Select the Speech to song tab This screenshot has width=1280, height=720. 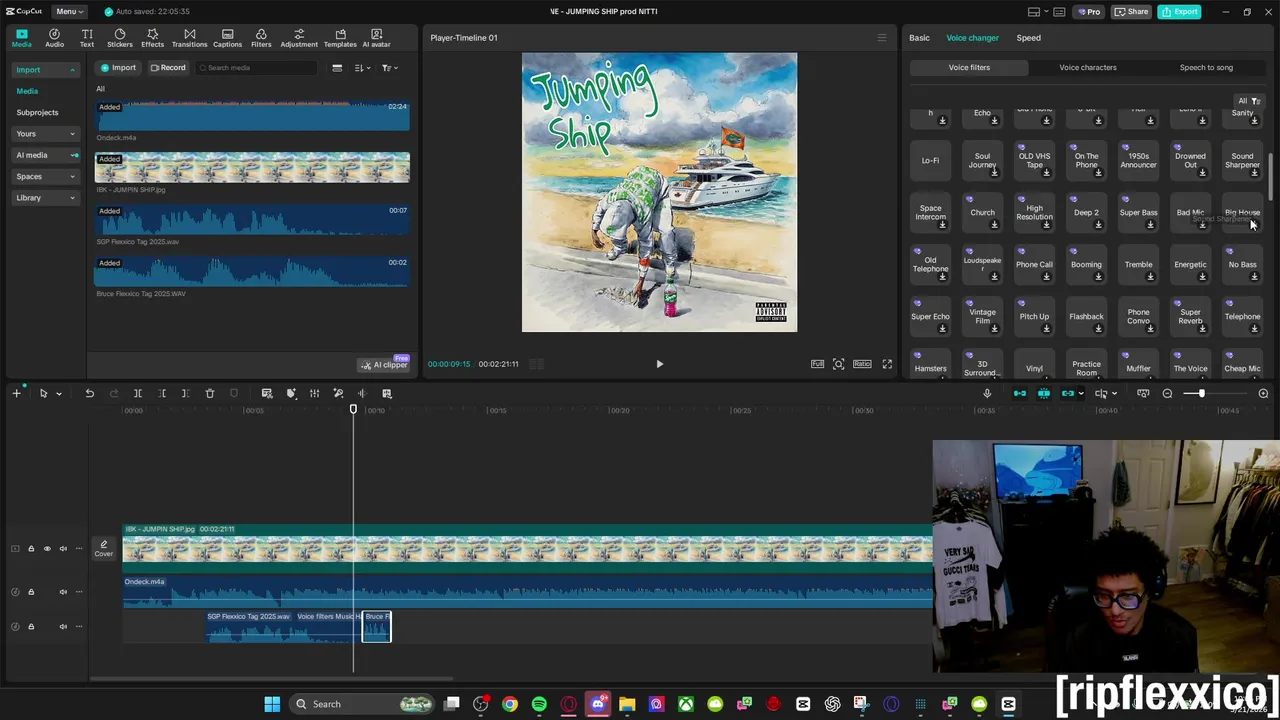pyautogui.click(x=1206, y=67)
